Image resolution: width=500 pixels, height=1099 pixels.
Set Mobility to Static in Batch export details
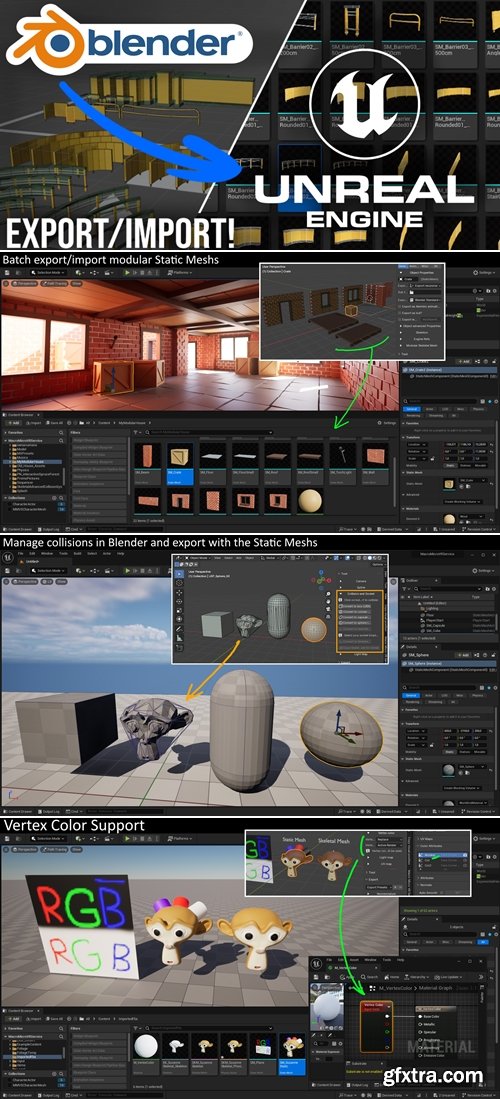(x=450, y=465)
